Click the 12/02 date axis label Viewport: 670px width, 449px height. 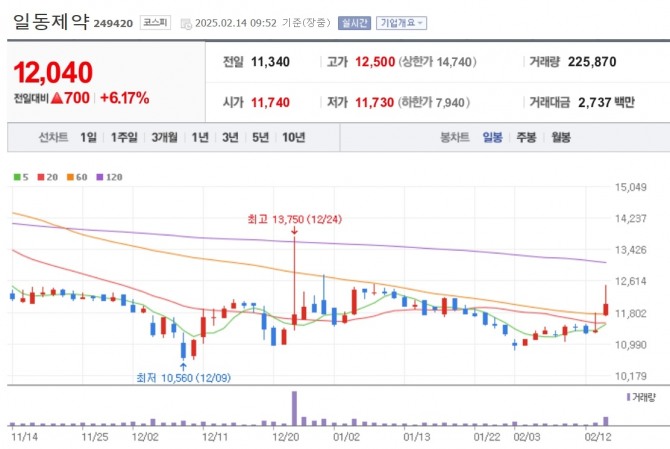(x=145, y=437)
